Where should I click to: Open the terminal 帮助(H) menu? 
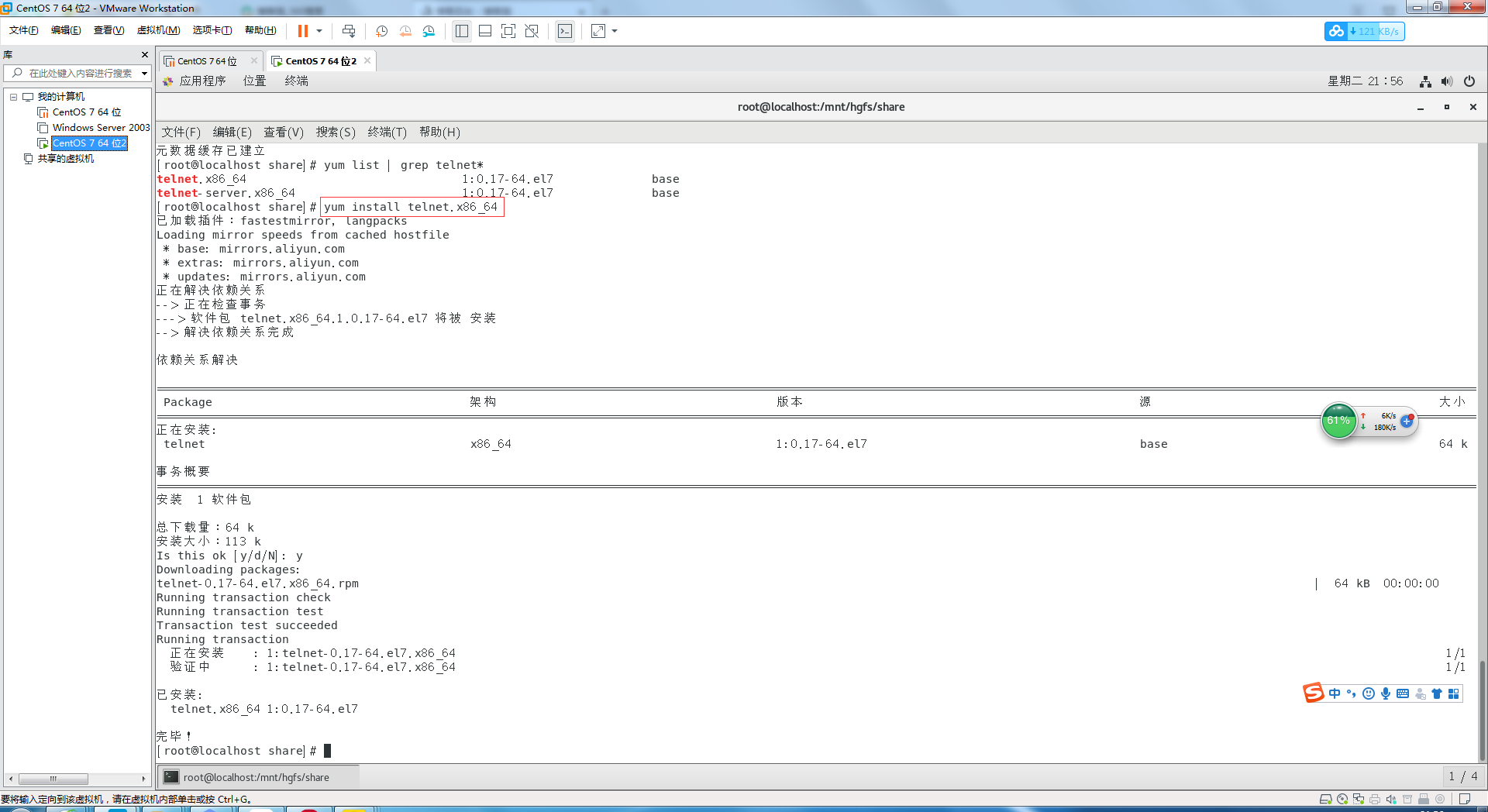[440, 132]
